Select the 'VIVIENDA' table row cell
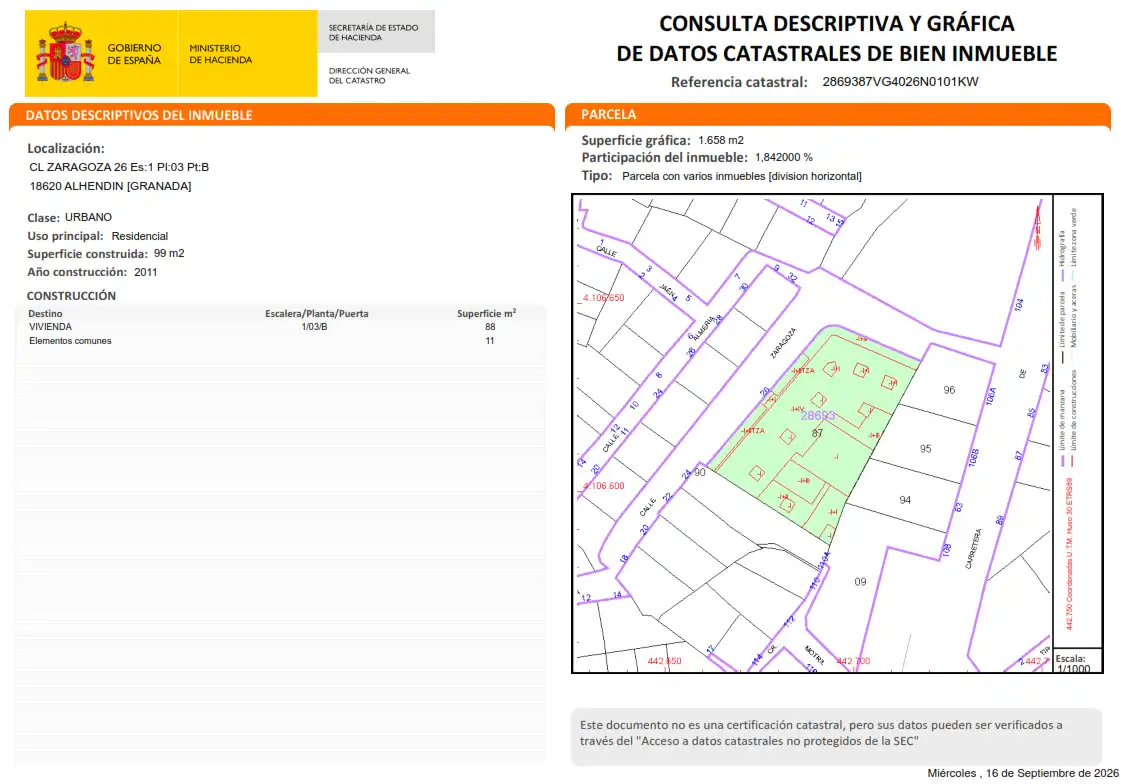This screenshot has width=1121, height=784. [x=50, y=327]
